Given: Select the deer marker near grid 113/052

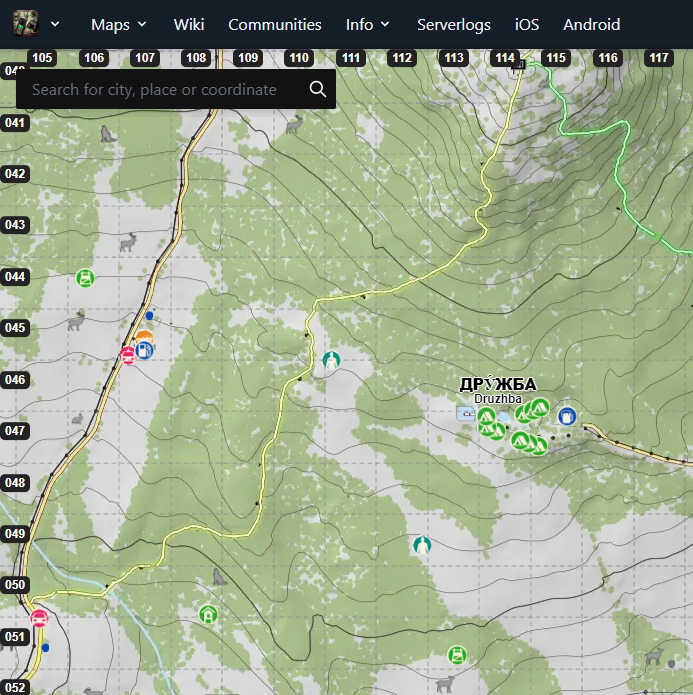Looking at the screenshot, I should coord(446,684).
